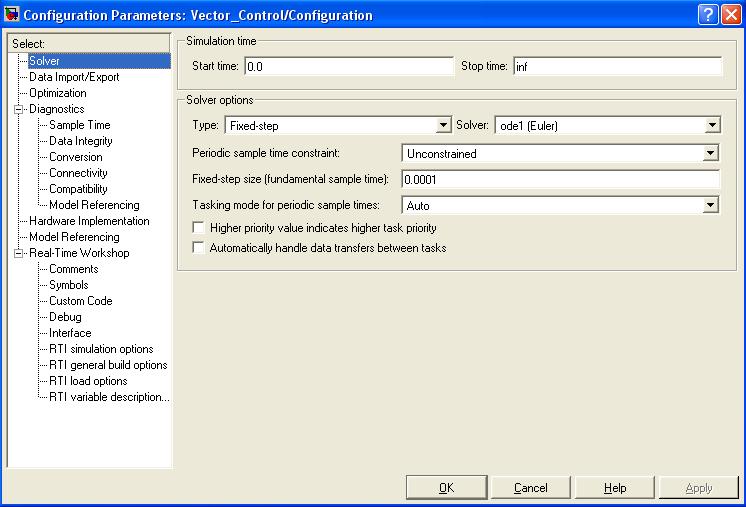Image resolution: width=746 pixels, height=507 pixels.
Task: Open Symbols page
Action: [x=69, y=285]
